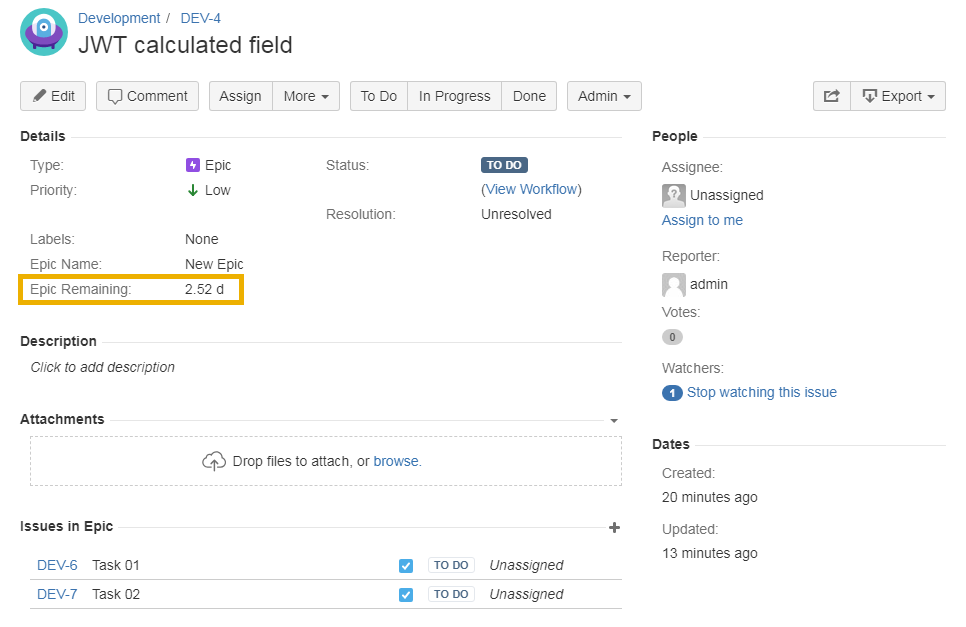The width and height of the screenshot is (966, 627).
Task: Expand the Attachments options arrow
Action: [614, 421]
